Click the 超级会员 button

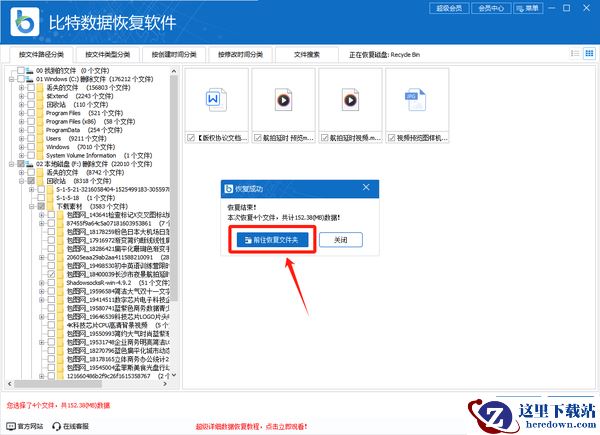coord(449,8)
